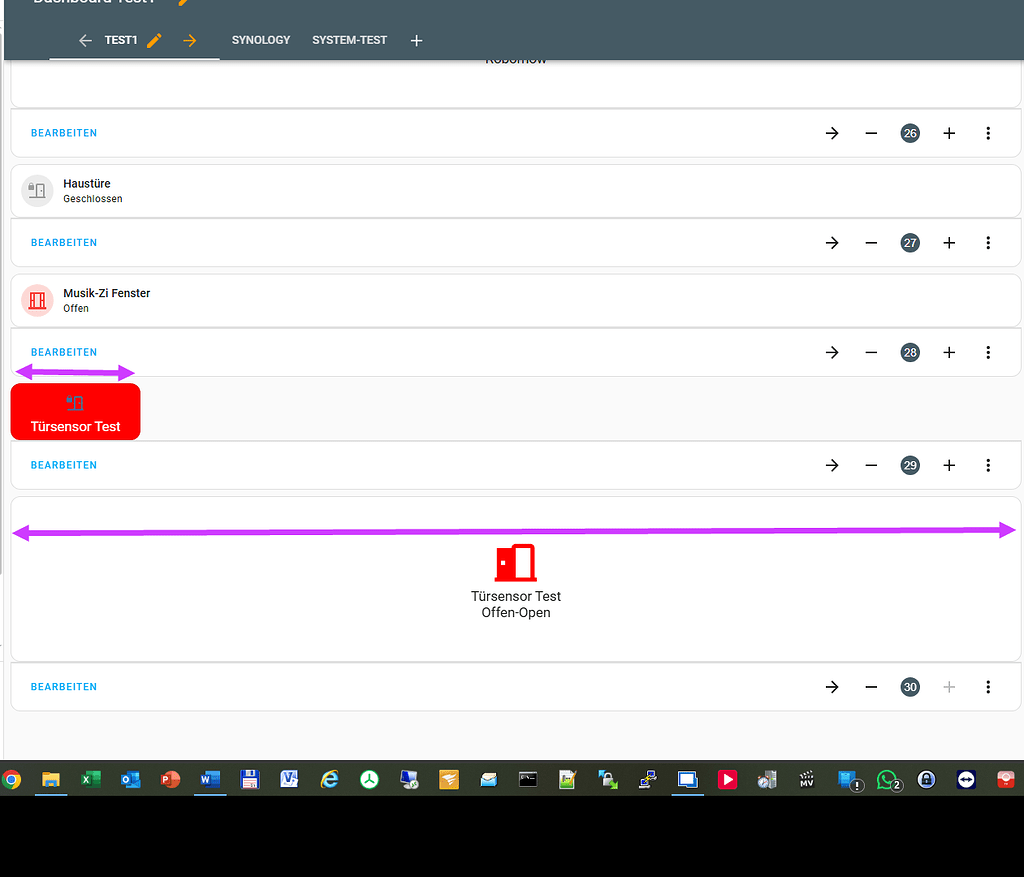Click the orange right arrow beside TEST1
The height and width of the screenshot is (877, 1024).
(189, 40)
